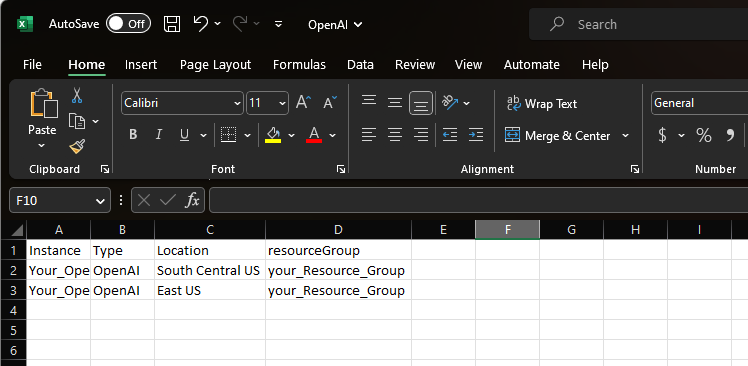Increase font size with larger A

pyautogui.click(x=303, y=103)
